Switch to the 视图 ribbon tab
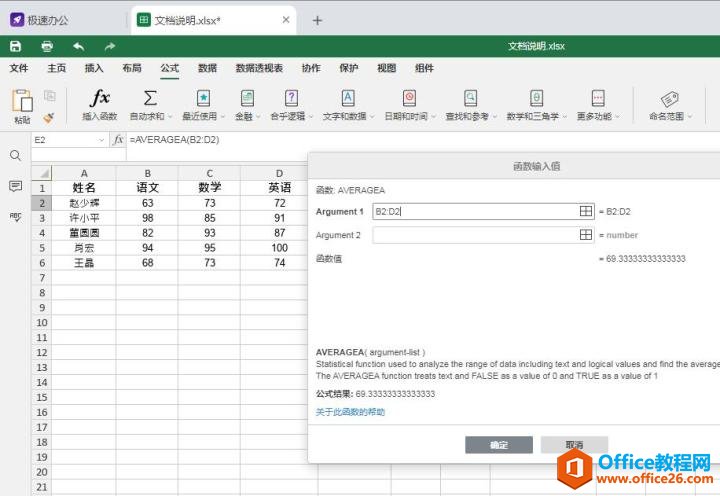The height and width of the screenshot is (496, 720). [x=386, y=68]
